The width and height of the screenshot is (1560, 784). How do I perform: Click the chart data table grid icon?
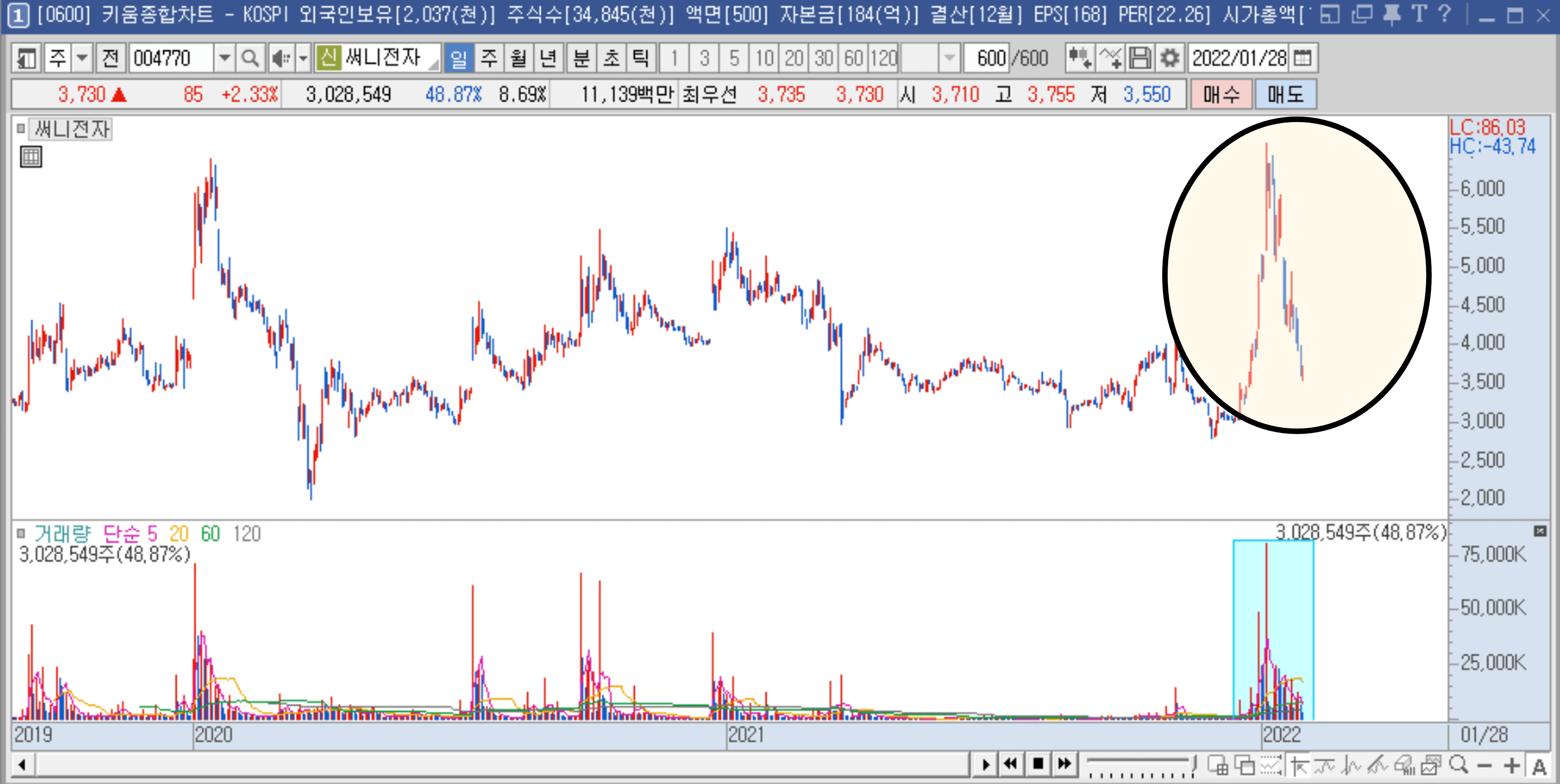[x=31, y=158]
